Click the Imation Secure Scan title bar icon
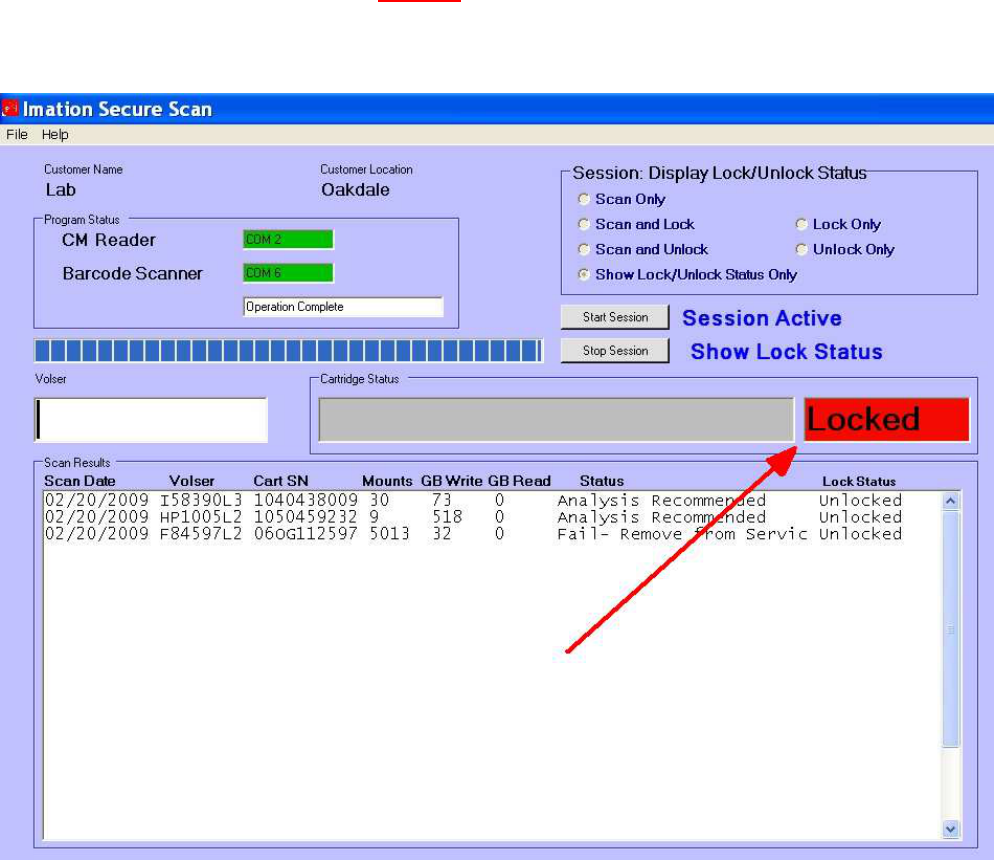The image size is (994, 860). (x=10, y=108)
